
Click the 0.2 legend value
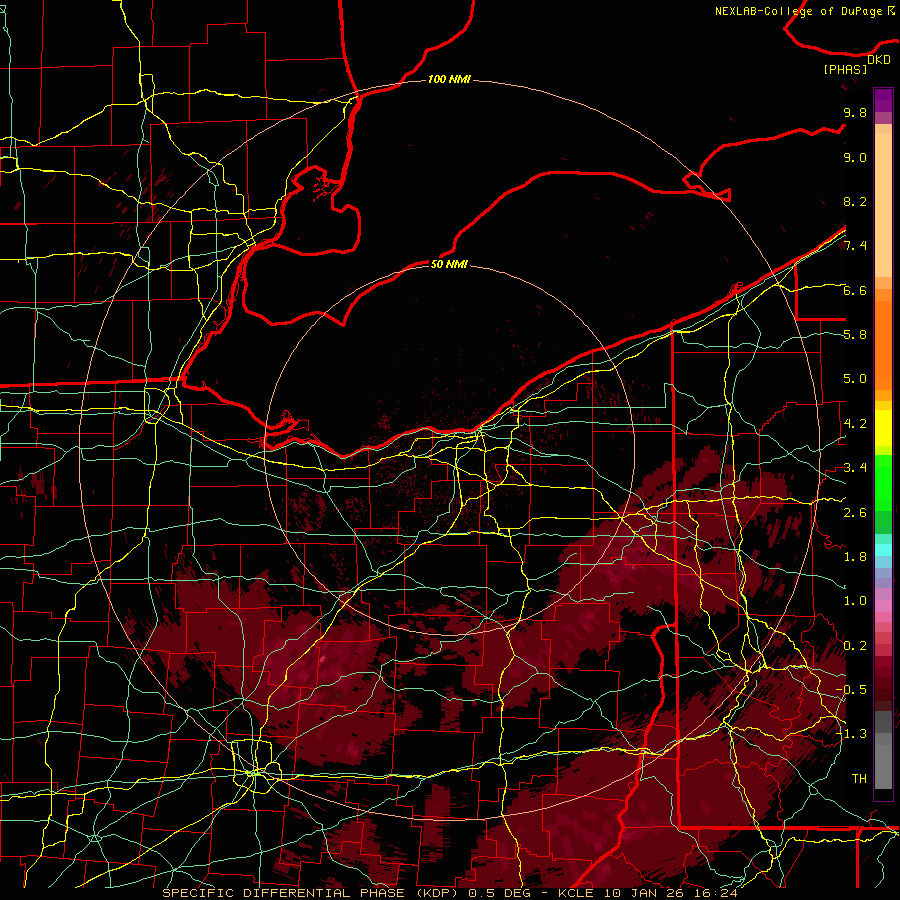click(855, 645)
